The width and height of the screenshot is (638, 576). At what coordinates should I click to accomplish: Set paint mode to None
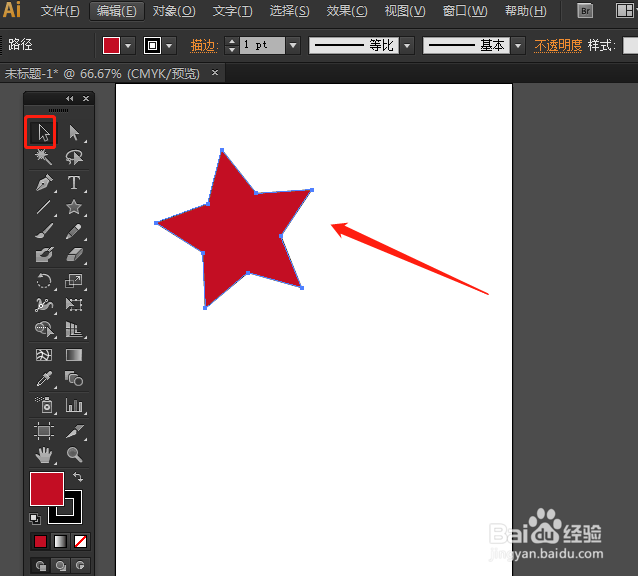[80, 541]
